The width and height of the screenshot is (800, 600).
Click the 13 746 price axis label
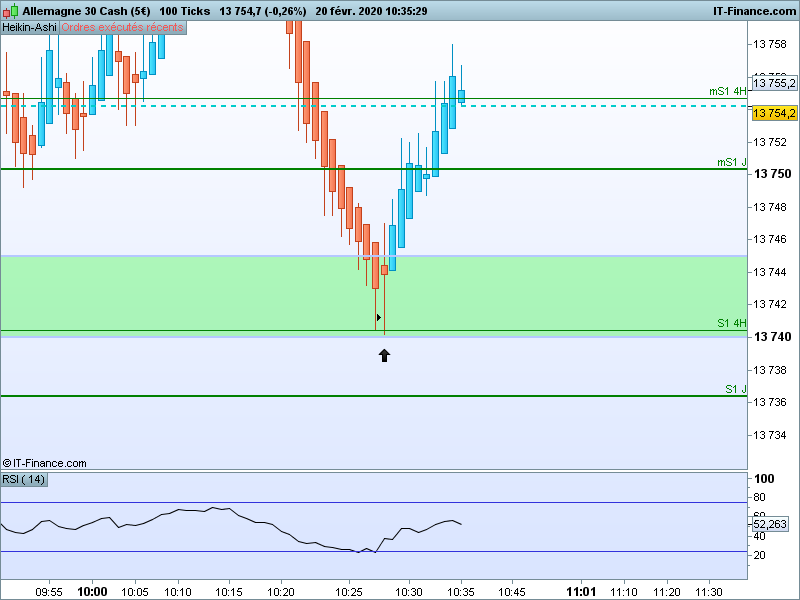point(770,239)
